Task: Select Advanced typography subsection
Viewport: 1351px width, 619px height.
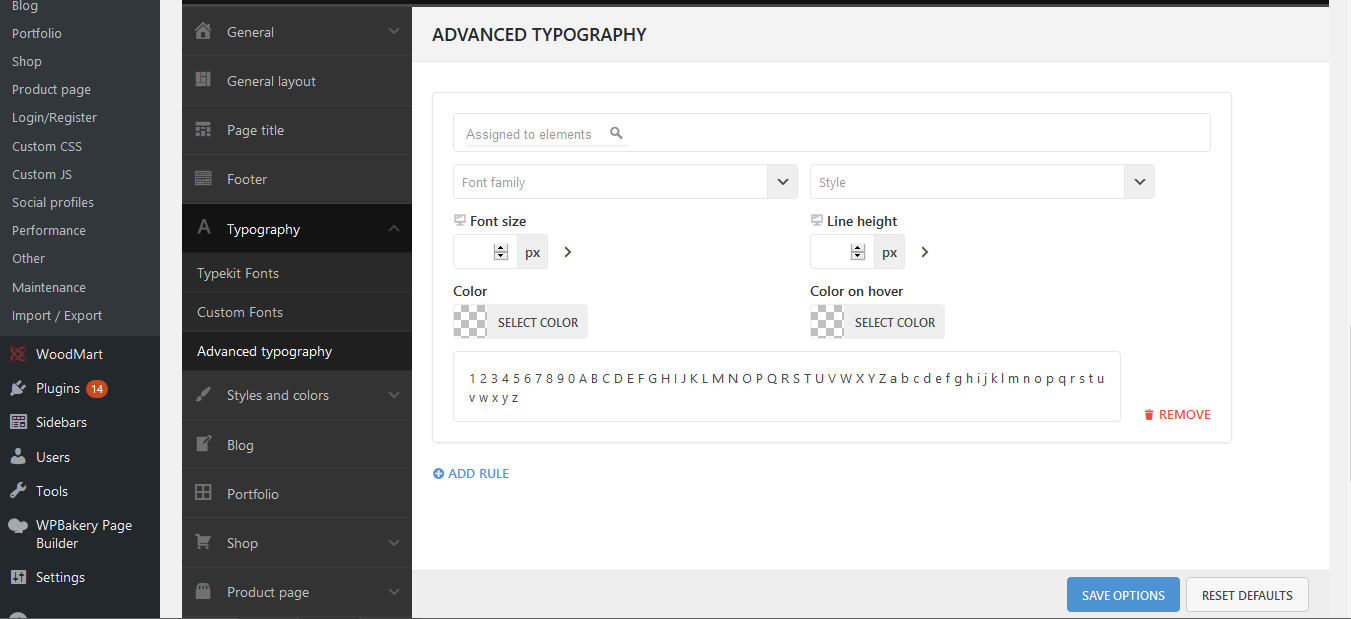Action: (296, 351)
